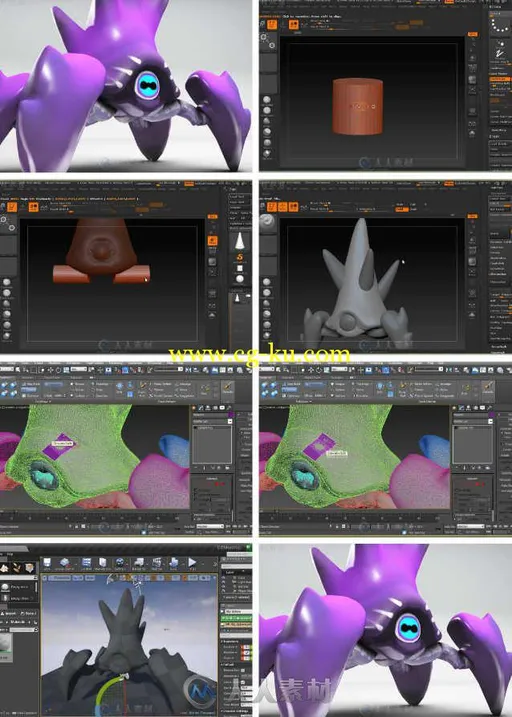
Task: Open viewport options arrow in Unreal viewport
Action: coord(45,578)
